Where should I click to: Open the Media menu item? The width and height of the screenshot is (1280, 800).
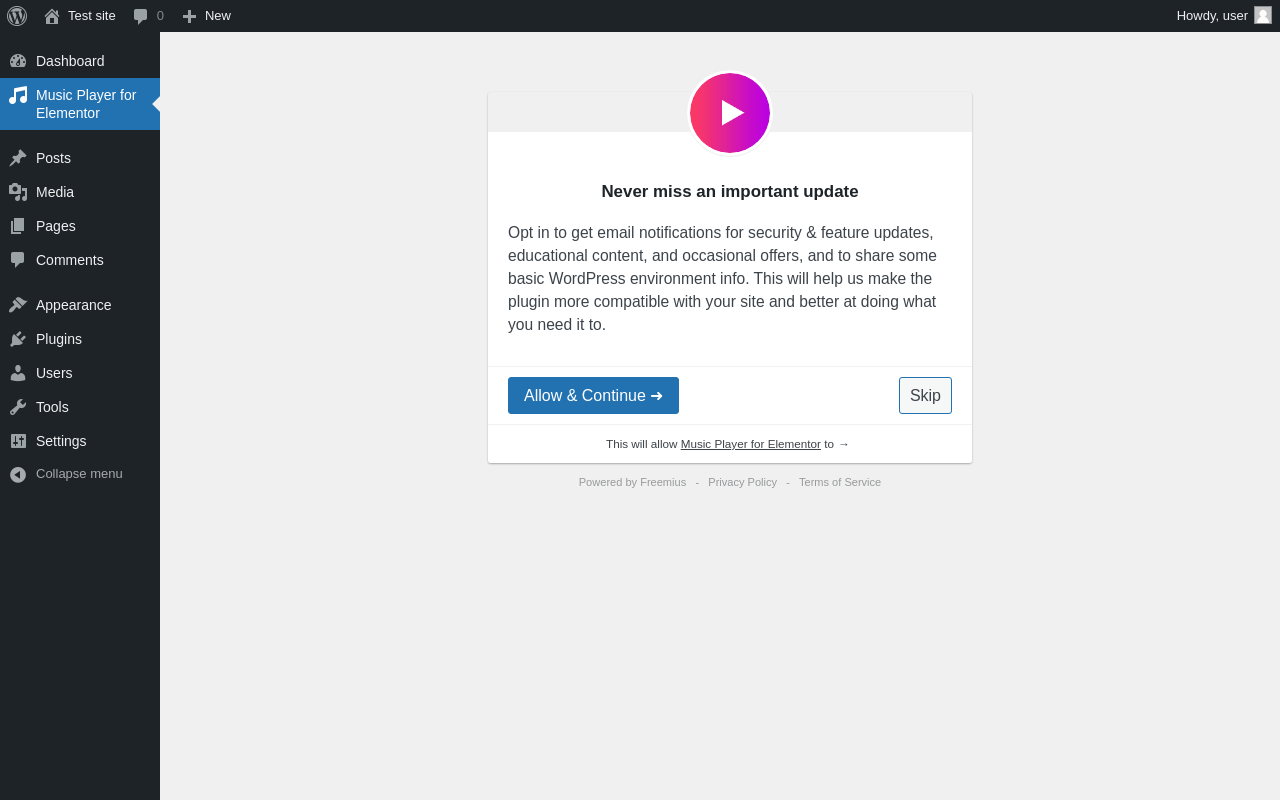[x=80, y=192]
